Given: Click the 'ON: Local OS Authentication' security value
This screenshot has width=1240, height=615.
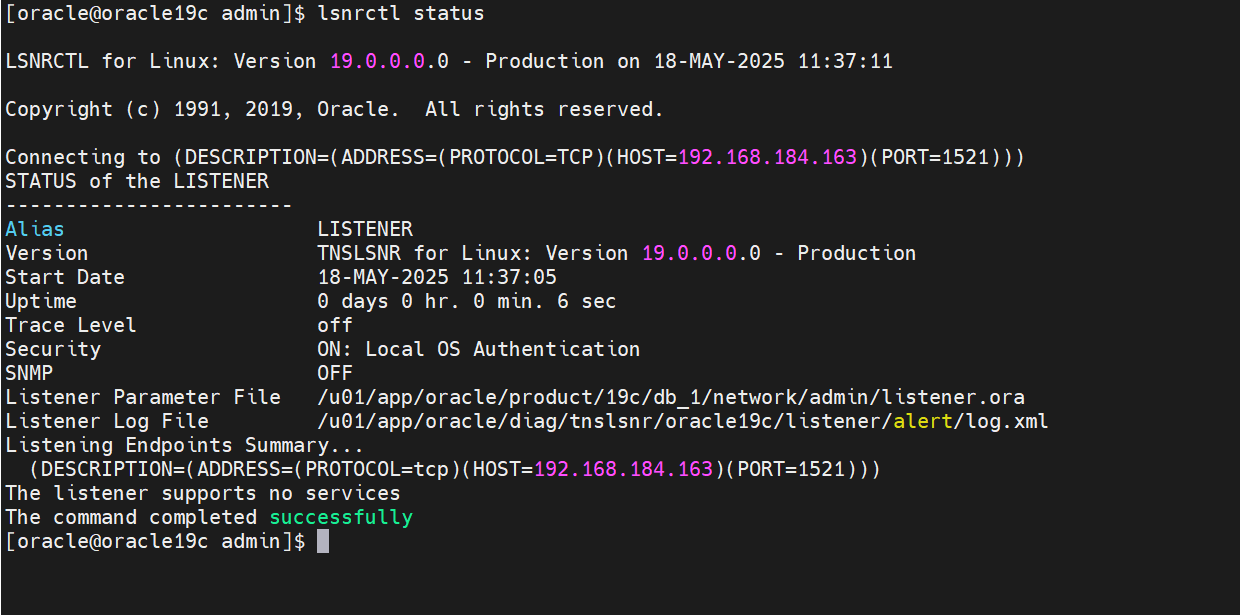Looking at the screenshot, I should click(x=479, y=350).
